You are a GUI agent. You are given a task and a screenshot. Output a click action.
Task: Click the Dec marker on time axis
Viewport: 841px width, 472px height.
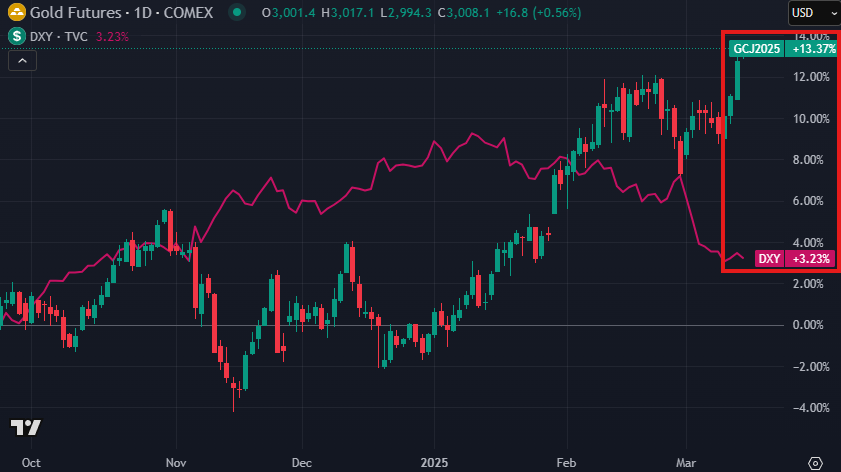click(x=302, y=463)
